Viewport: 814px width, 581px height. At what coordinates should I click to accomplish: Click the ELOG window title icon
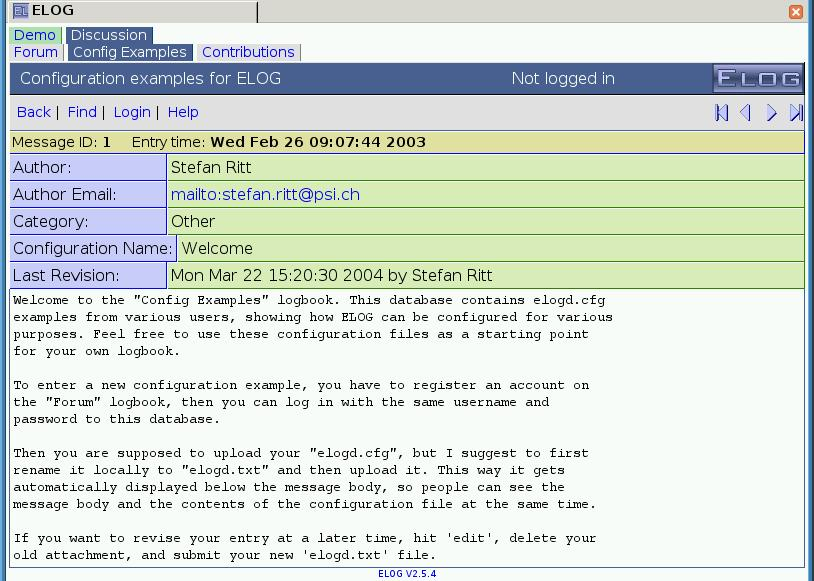pos(21,10)
